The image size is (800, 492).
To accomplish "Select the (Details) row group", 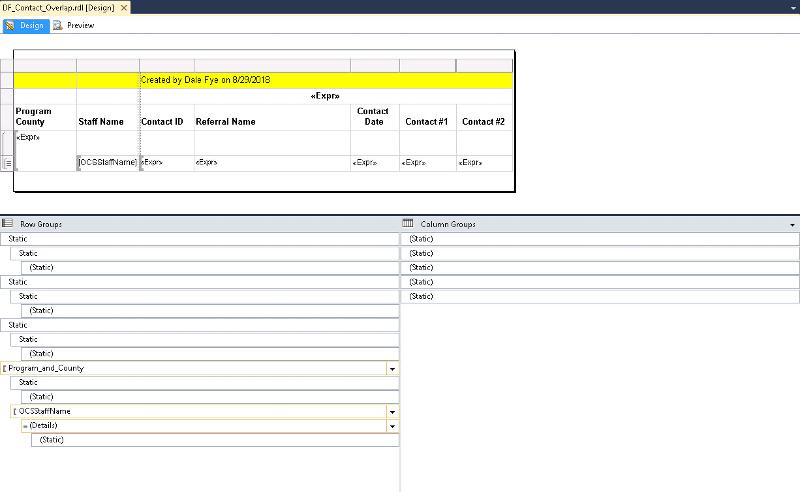I will coord(204,426).
